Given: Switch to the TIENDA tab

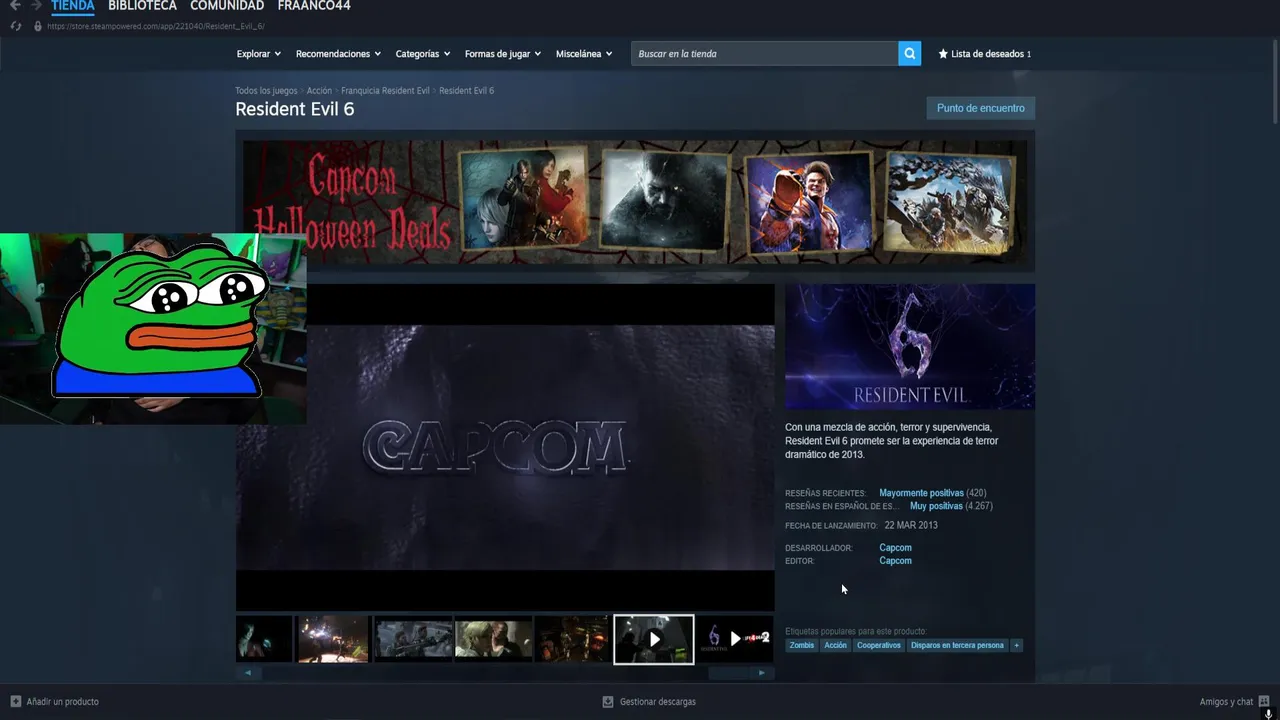Looking at the screenshot, I should coord(73,6).
